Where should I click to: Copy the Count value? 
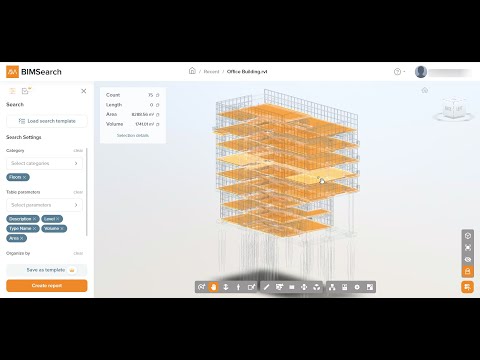click(x=158, y=95)
